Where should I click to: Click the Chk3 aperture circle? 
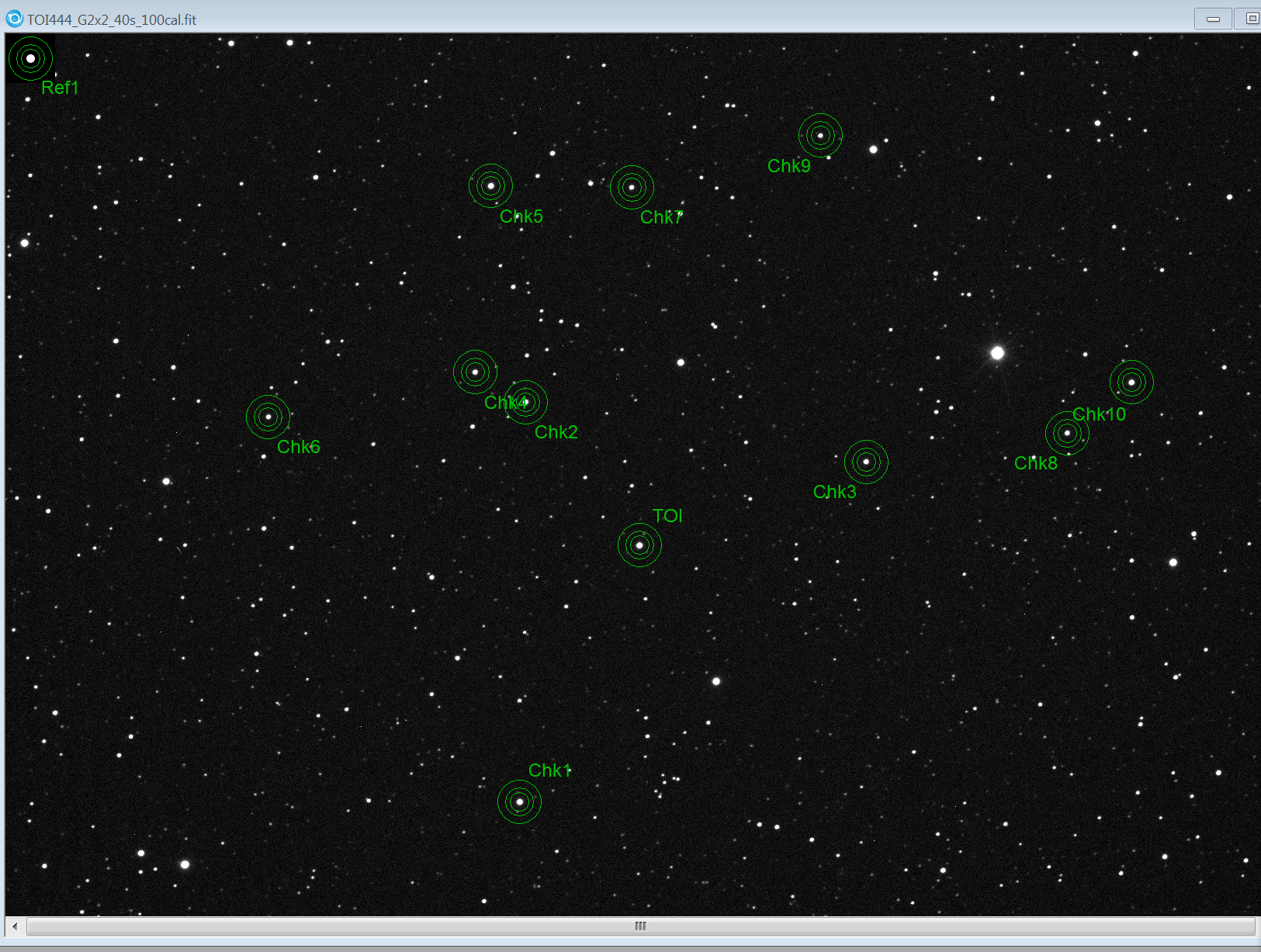pos(866,462)
